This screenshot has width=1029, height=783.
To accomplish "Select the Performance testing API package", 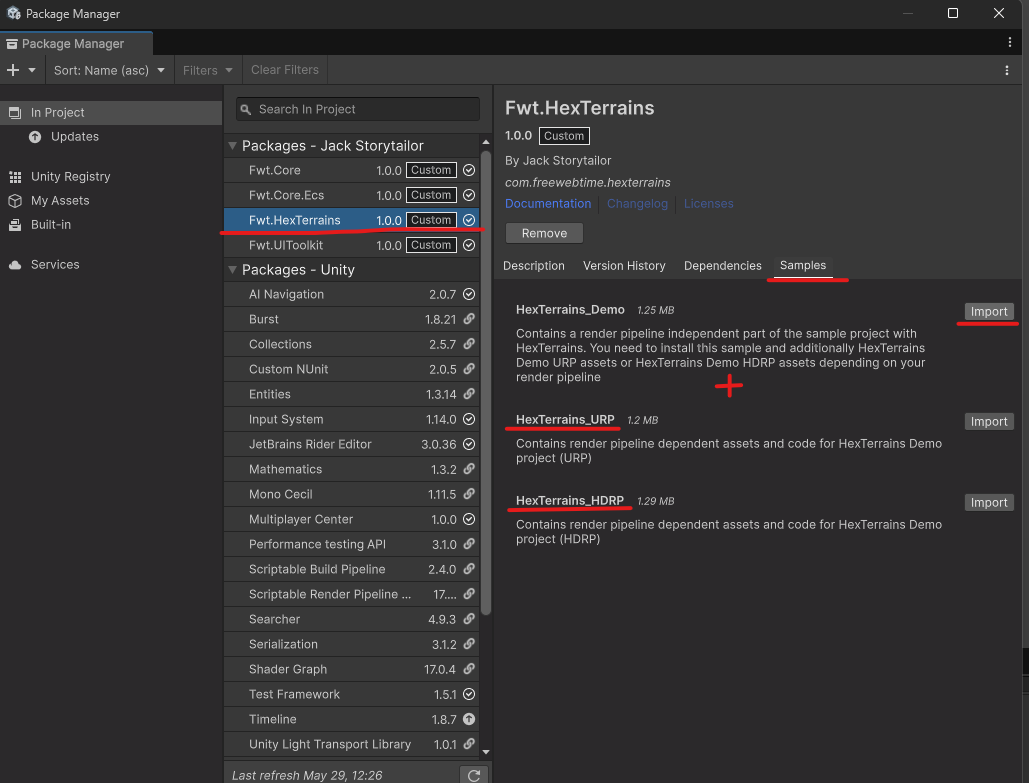I will click(351, 544).
